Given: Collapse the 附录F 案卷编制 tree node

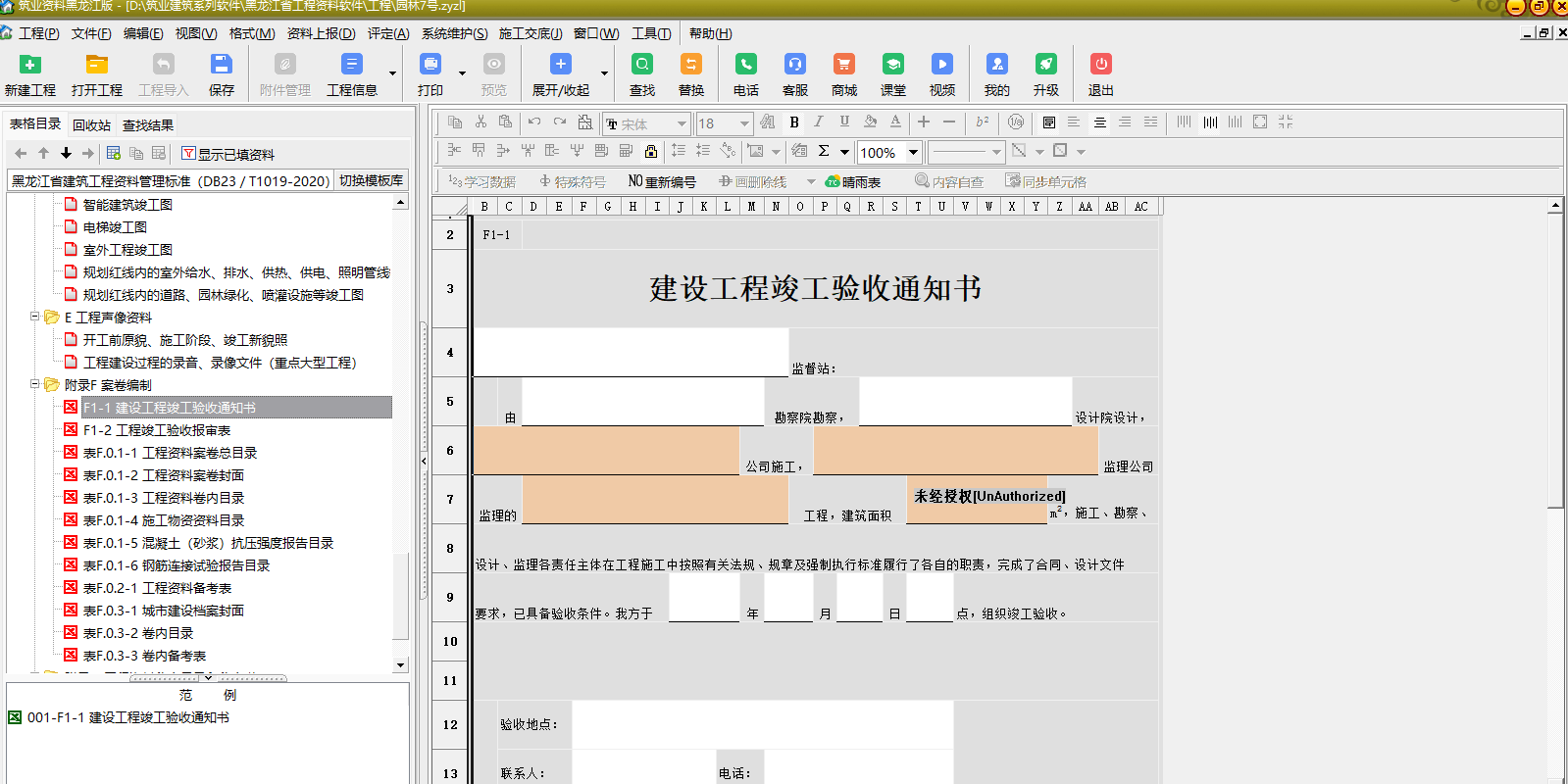Looking at the screenshot, I should 35,384.
